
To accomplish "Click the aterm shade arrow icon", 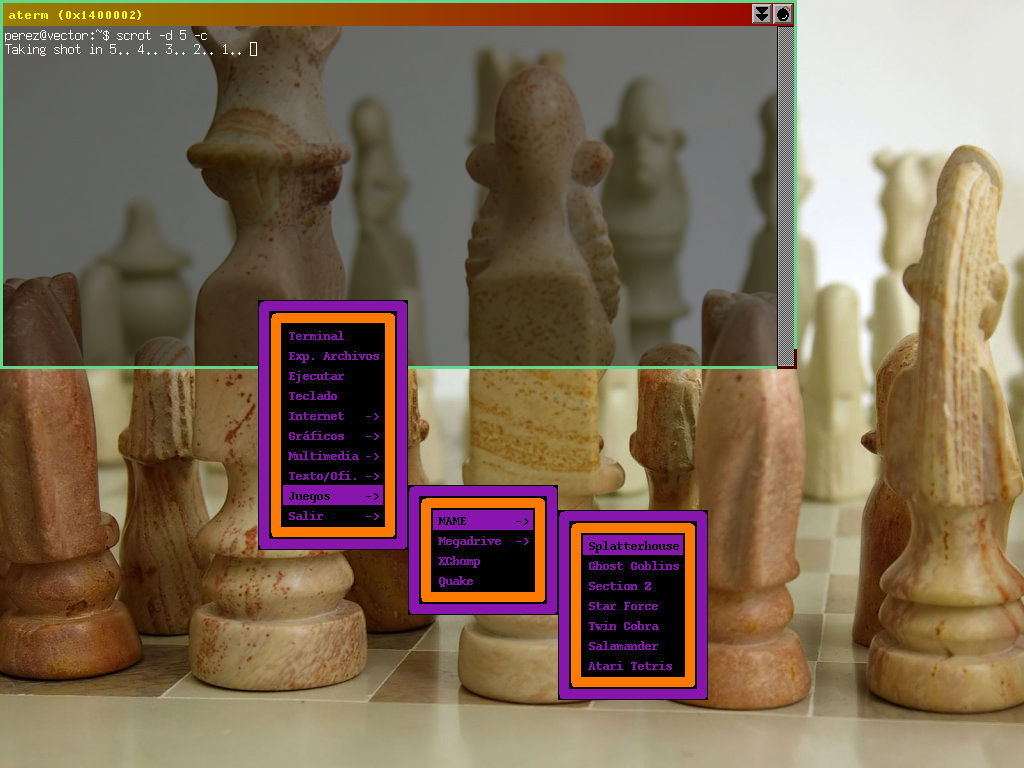I will (x=761, y=14).
